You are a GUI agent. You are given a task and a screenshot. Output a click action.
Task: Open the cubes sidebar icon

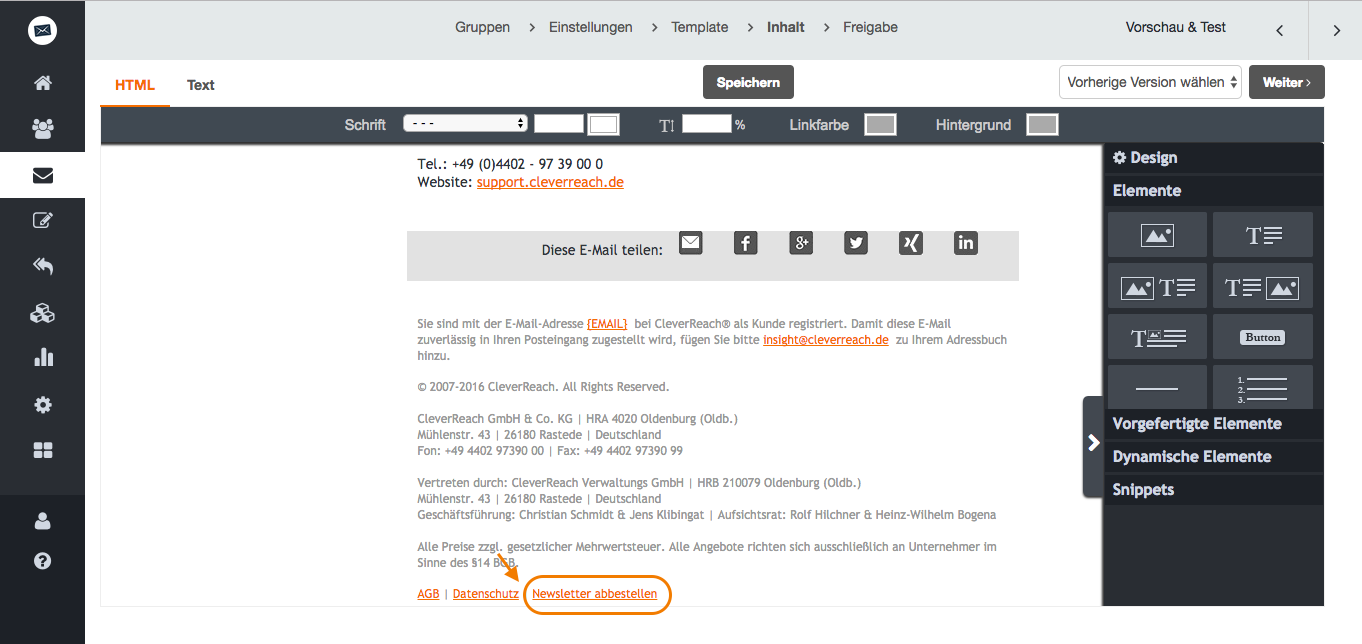pyautogui.click(x=42, y=313)
